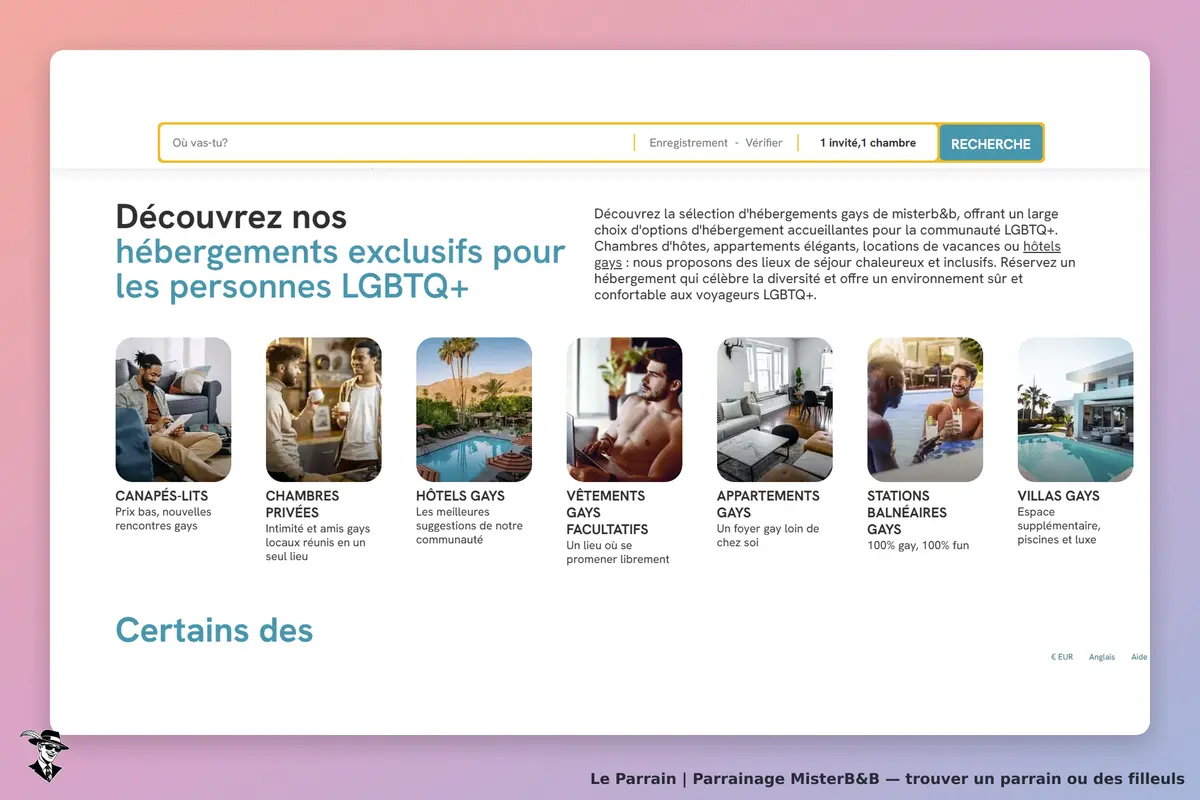Open the Aide help link
The width and height of the screenshot is (1200, 800).
pyautogui.click(x=1139, y=657)
